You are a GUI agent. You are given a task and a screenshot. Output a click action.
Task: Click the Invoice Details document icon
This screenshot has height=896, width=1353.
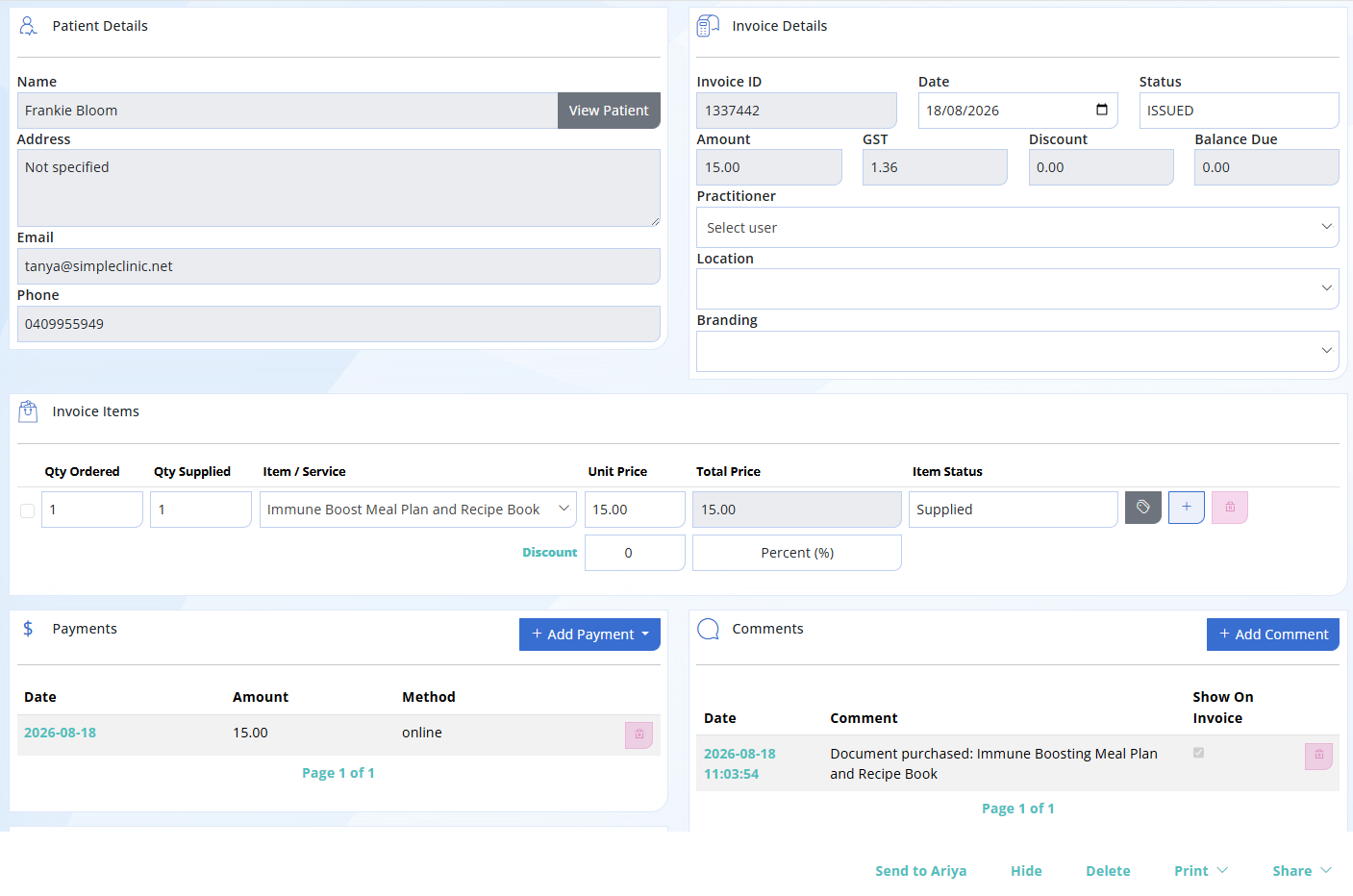tap(708, 26)
